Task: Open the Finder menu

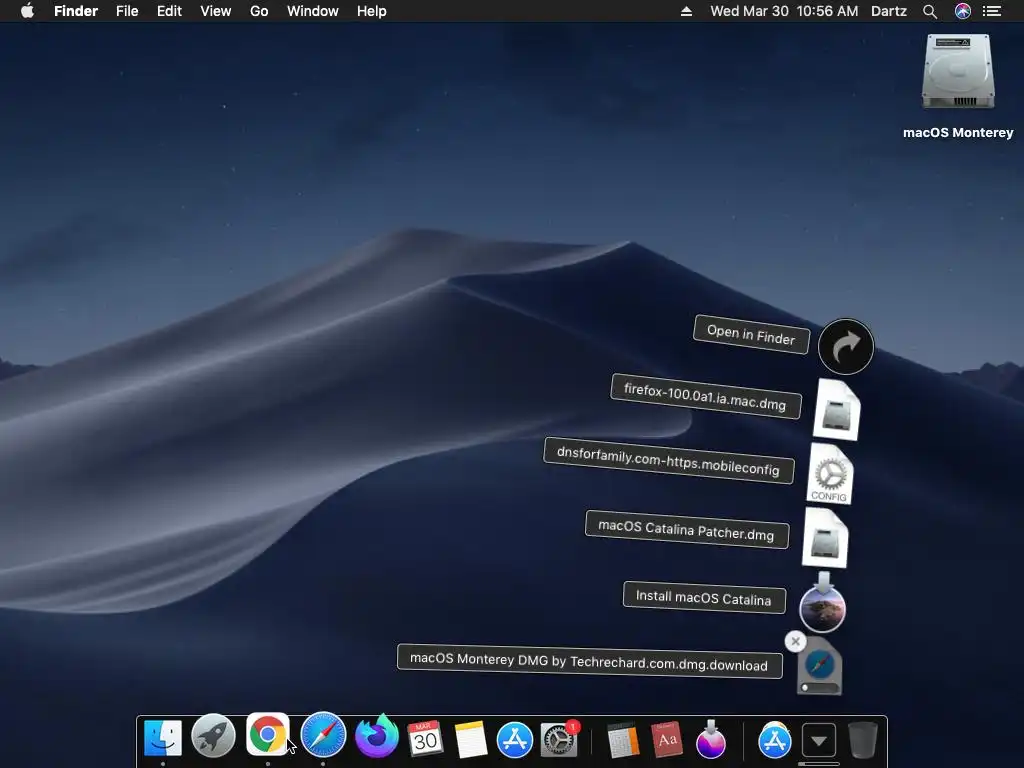Action: tap(76, 11)
